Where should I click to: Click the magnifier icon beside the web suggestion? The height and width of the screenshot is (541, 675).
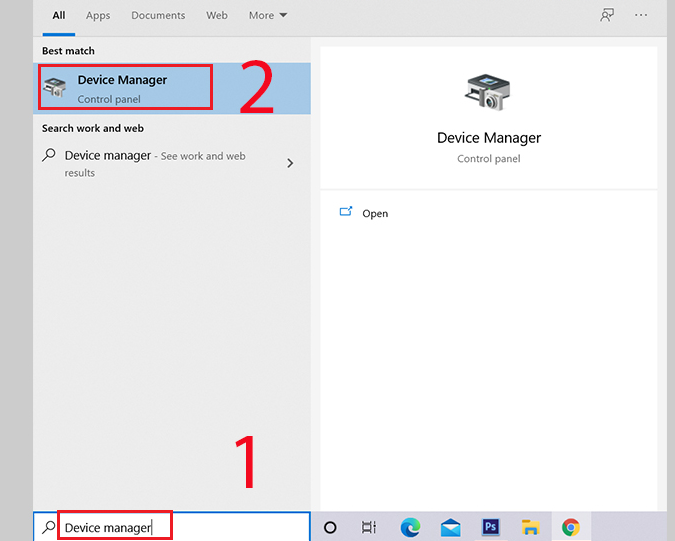click(x=49, y=155)
